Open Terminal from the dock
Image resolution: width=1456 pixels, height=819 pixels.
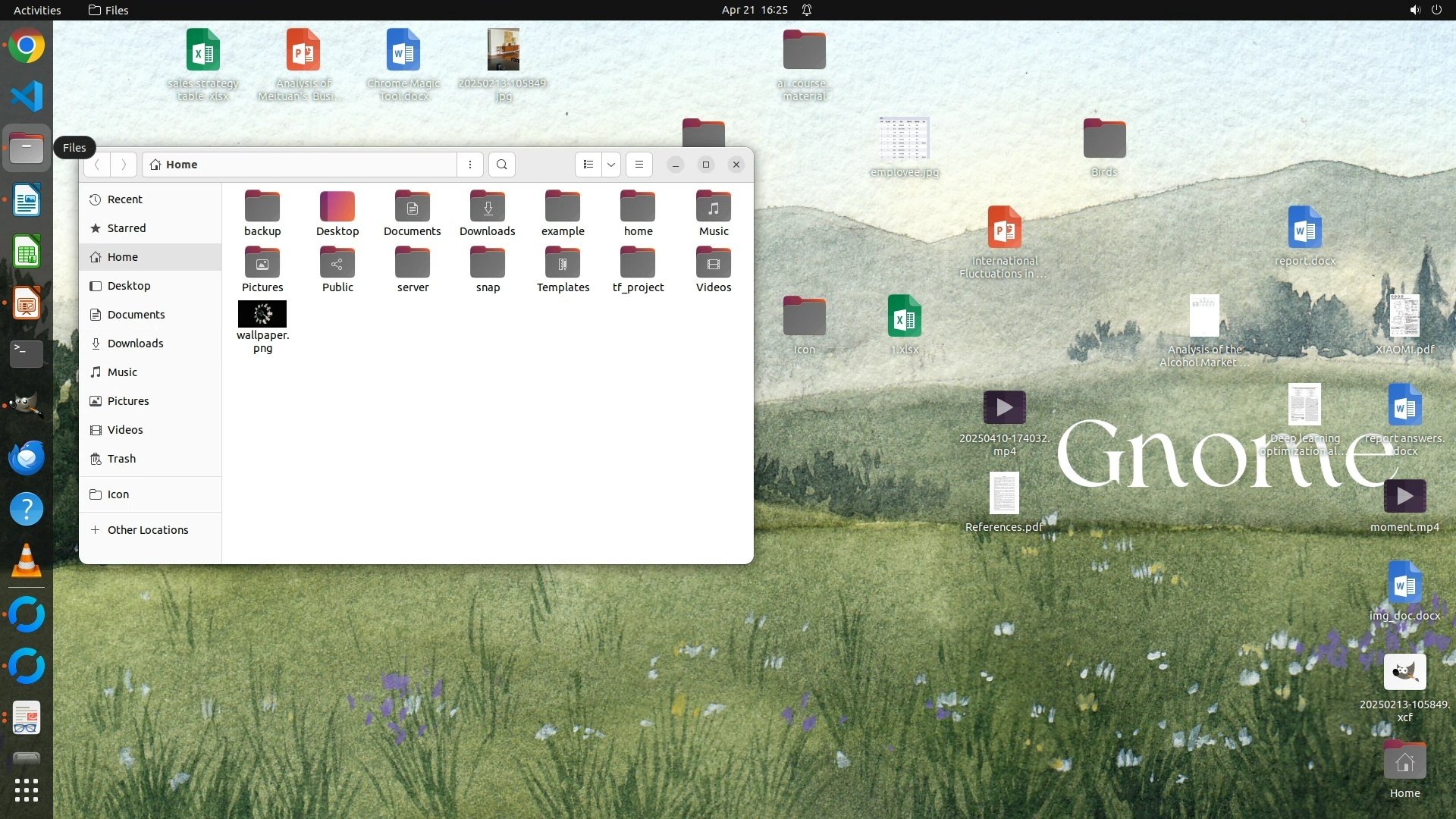tap(27, 353)
